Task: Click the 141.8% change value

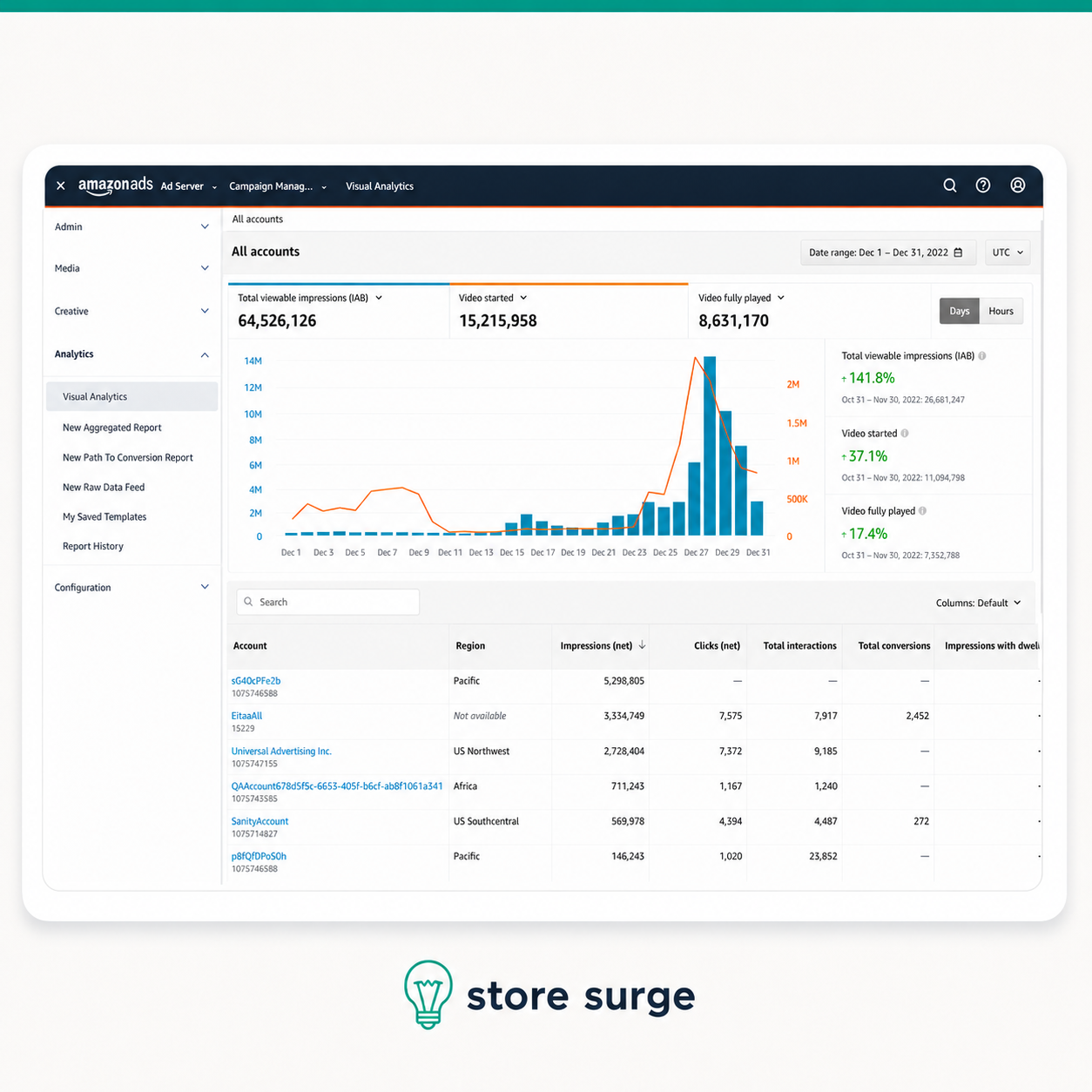Action: click(x=872, y=378)
